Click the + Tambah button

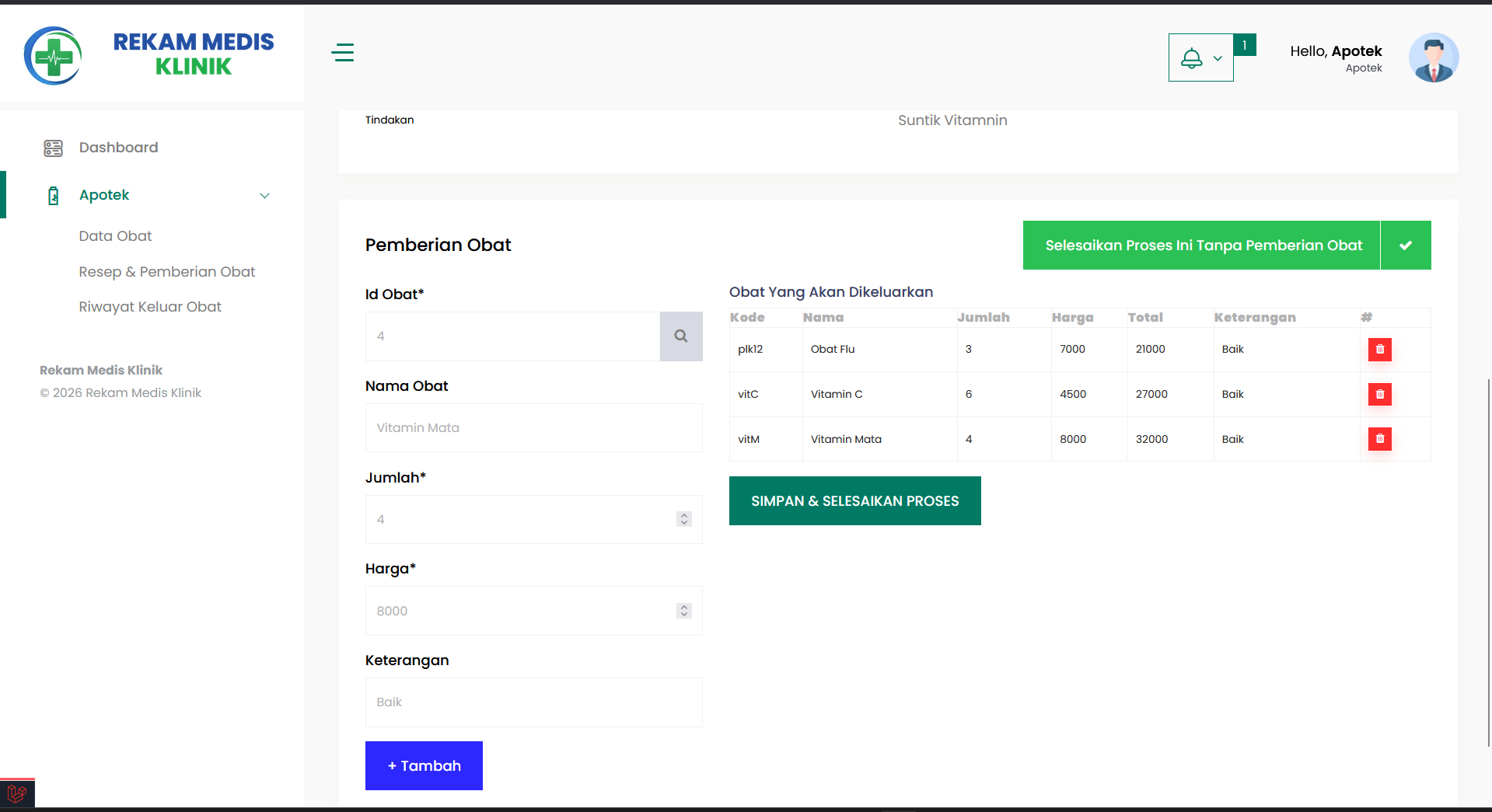click(x=424, y=765)
